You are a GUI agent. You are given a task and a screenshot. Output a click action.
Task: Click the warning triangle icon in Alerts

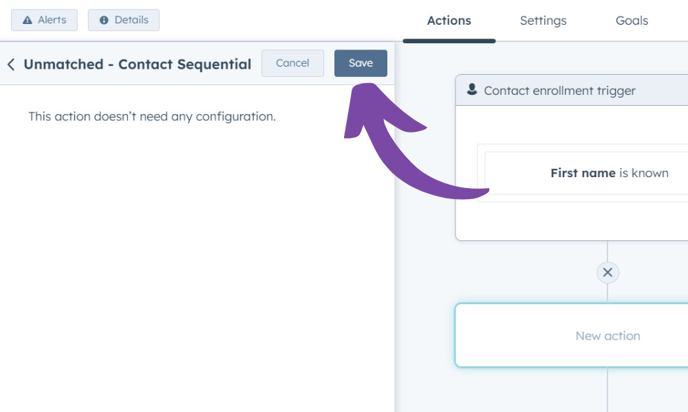pyautogui.click(x=27, y=20)
